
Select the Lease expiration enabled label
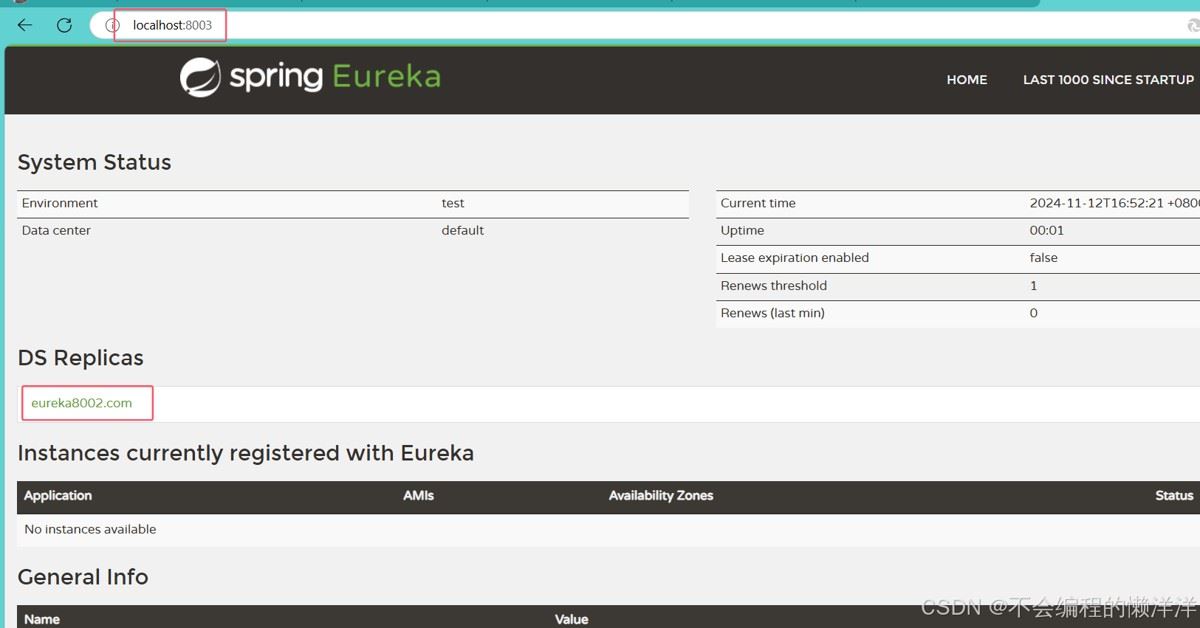click(795, 258)
